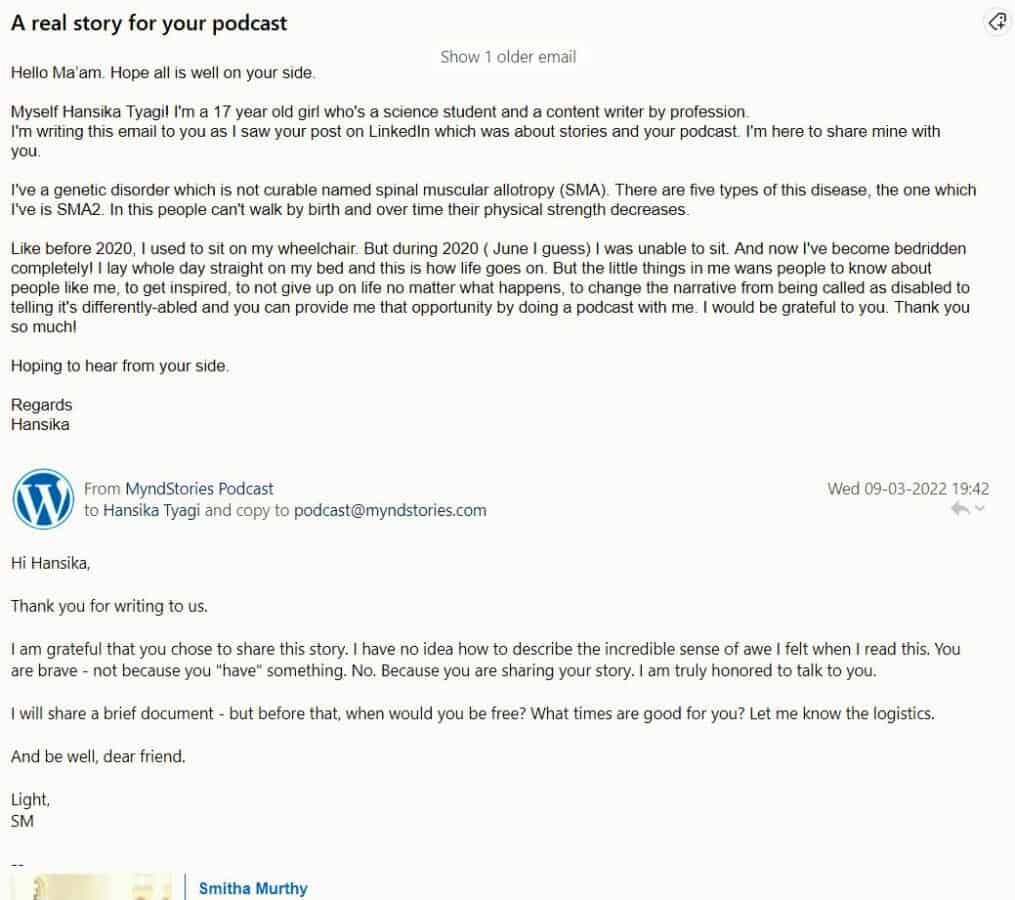
Task: Open the reply options dropdown chevron
Action: click(980, 509)
